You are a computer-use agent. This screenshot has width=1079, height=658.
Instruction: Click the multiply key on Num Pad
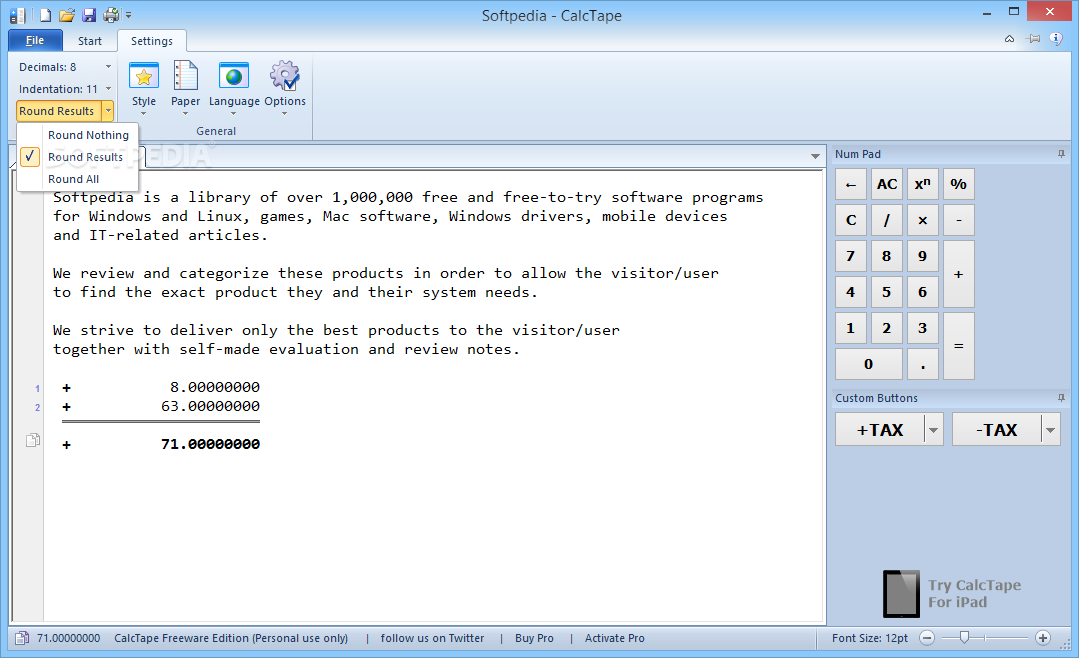(x=923, y=220)
